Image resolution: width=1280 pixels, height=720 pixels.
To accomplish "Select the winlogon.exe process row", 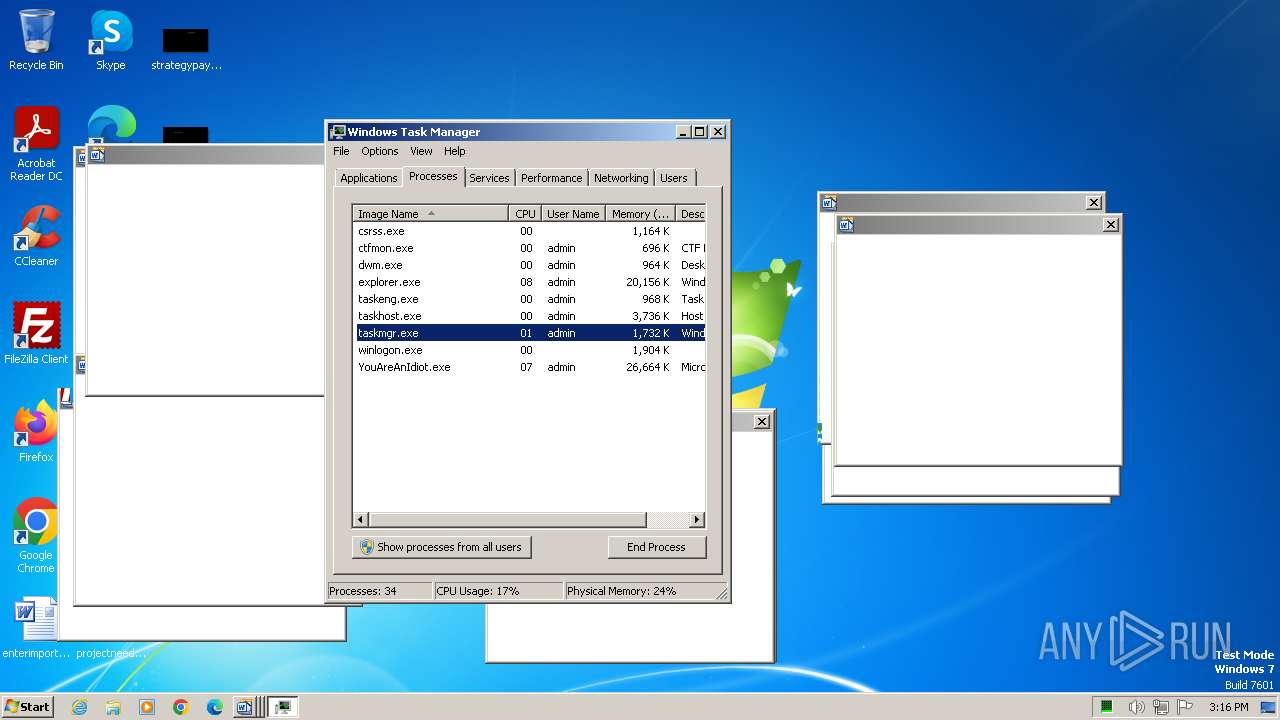I will point(529,350).
